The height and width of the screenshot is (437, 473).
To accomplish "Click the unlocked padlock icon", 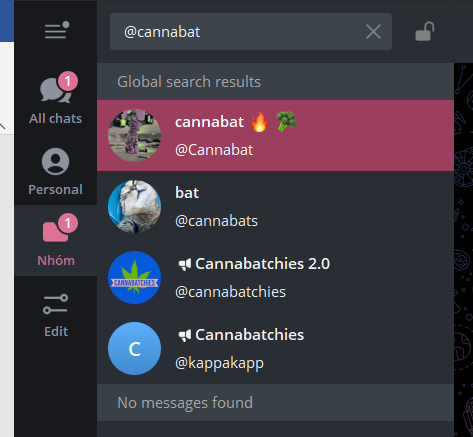I will (x=425, y=32).
